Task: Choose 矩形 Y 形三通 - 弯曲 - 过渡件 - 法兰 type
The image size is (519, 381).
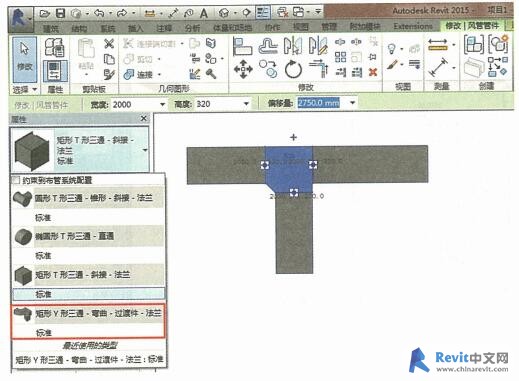Action: click(88, 313)
